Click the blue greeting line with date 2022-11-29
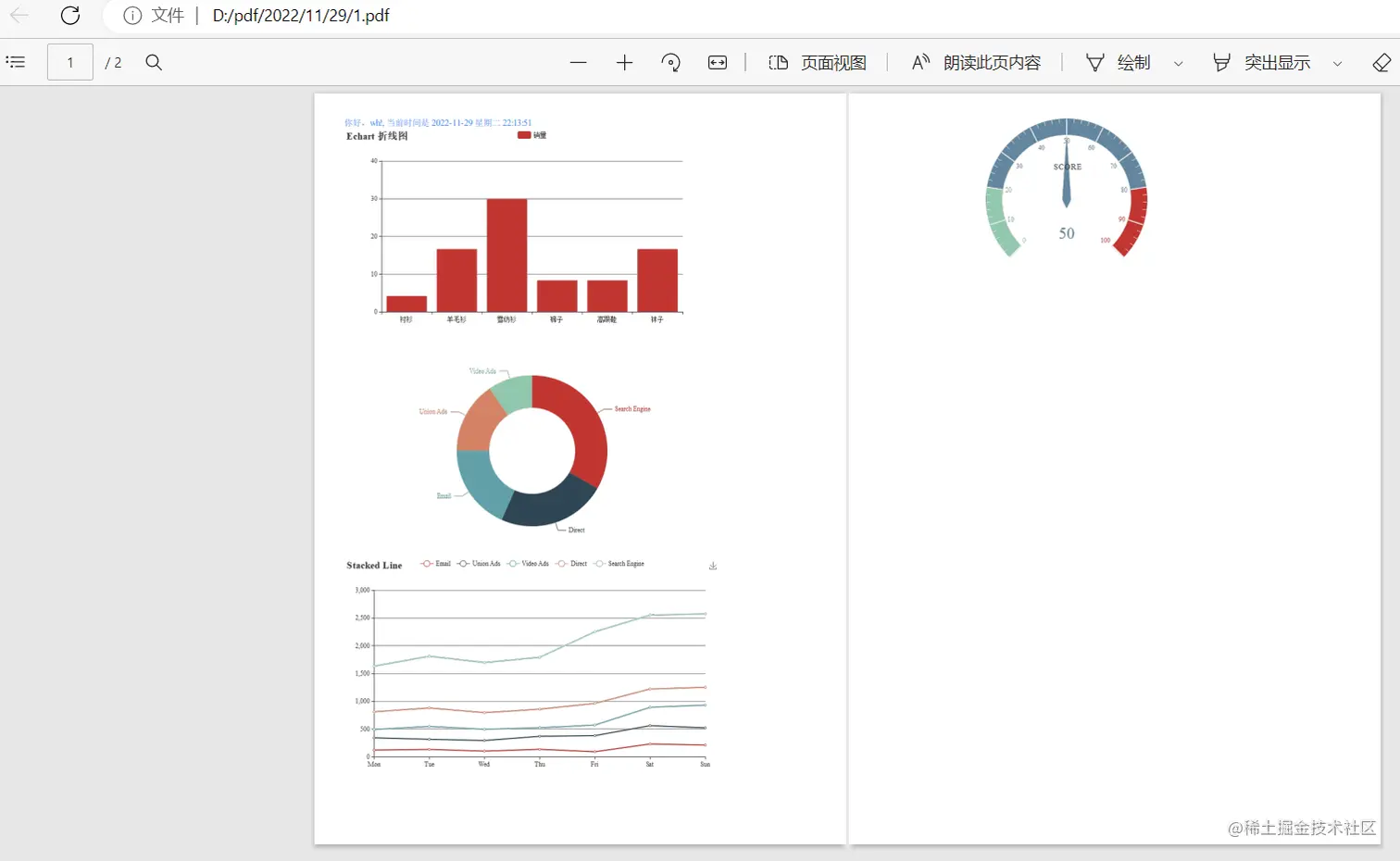 pyautogui.click(x=438, y=122)
